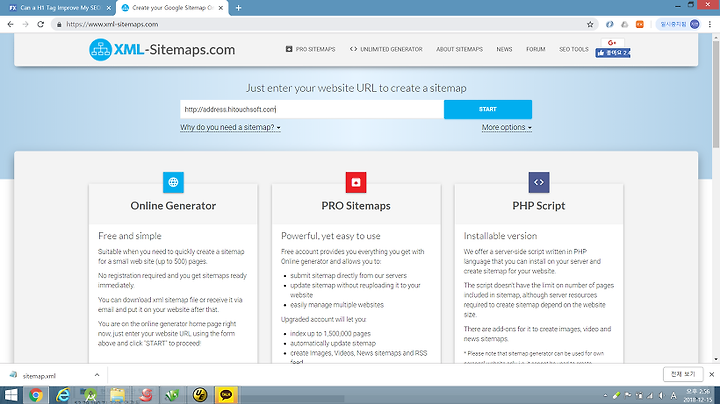Click the red S app in taskbar
This screenshot has width=720, height=404.
pyautogui.click(x=145, y=395)
